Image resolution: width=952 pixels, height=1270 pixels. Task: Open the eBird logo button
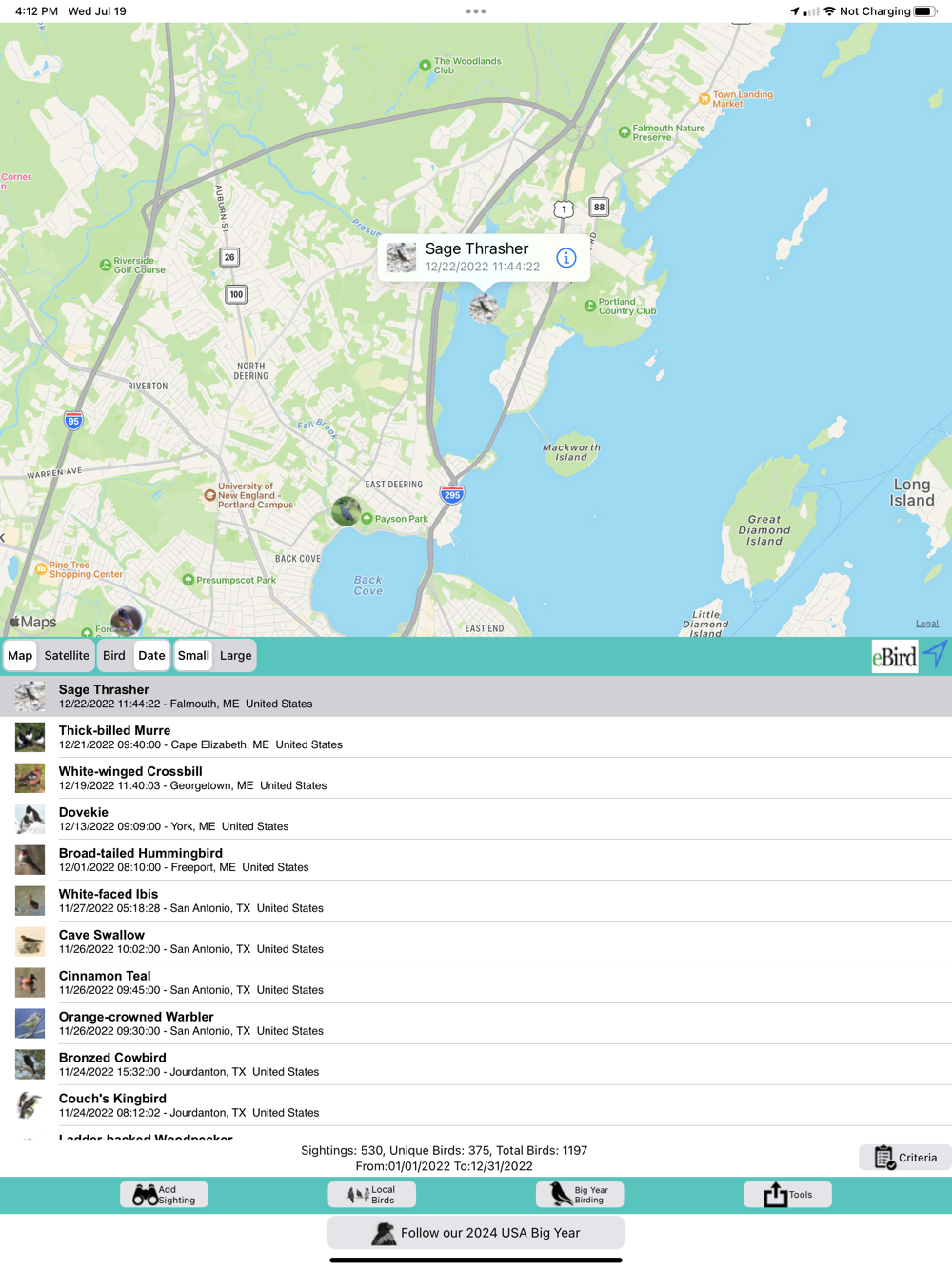pyautogui.click(x=895, y=656)
